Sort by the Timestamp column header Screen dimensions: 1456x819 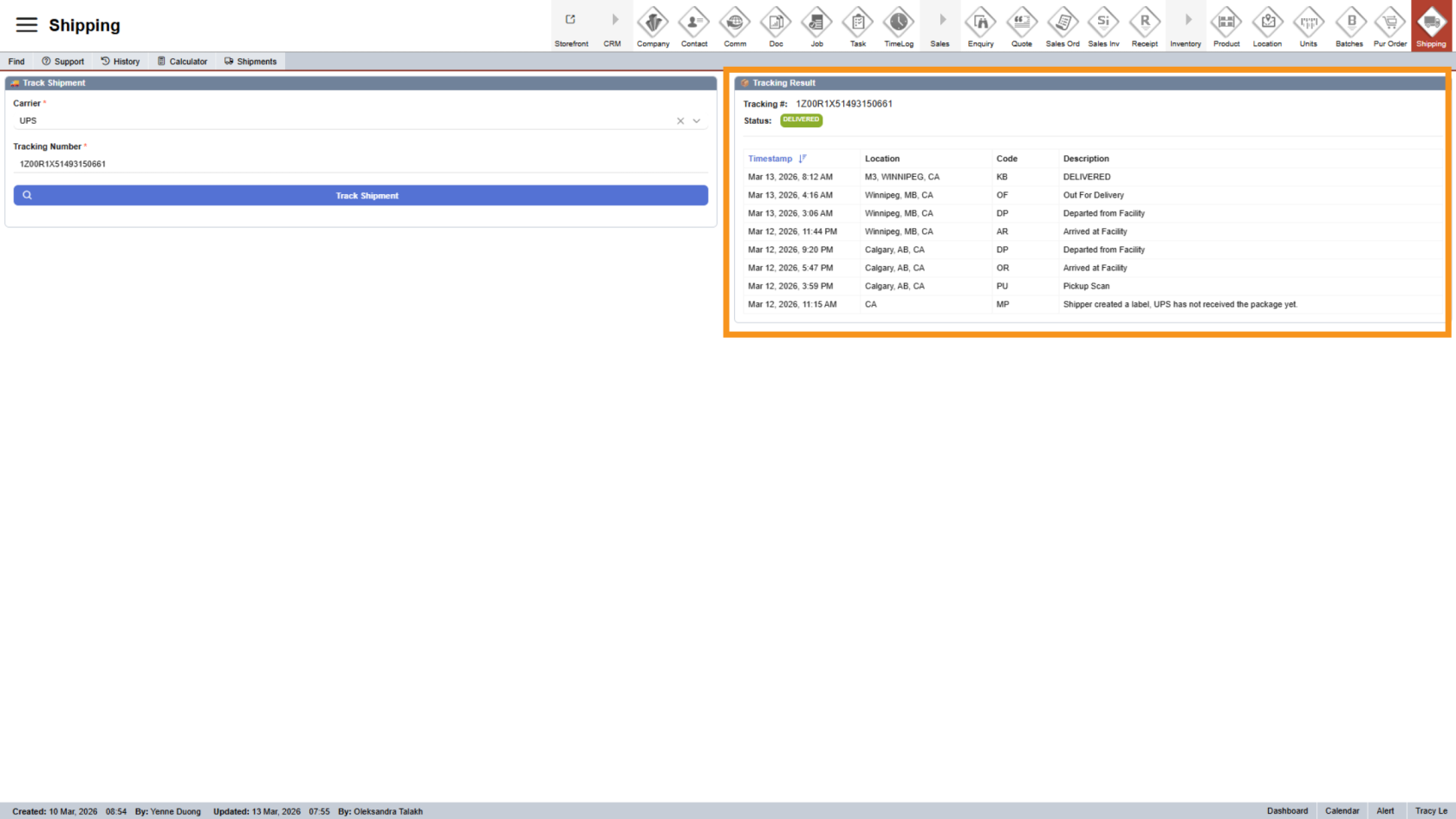[x=770, y=159]
